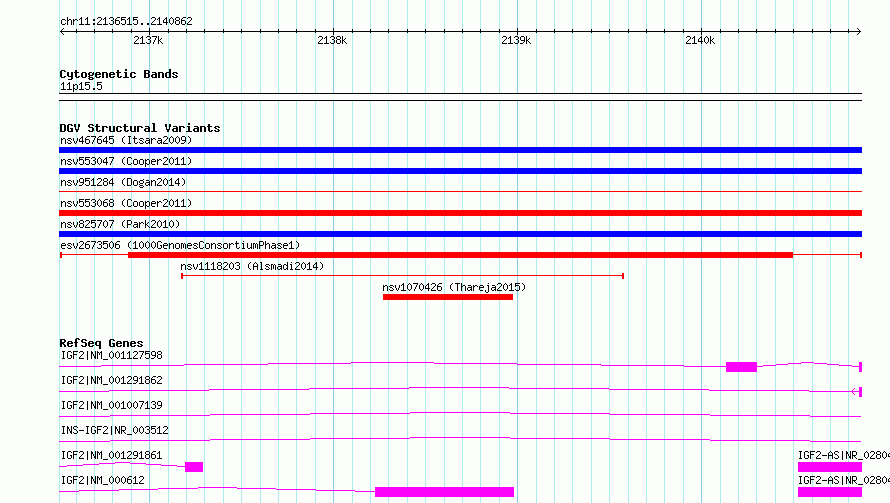890x503 pixels.
Task: Click the strand arrow on IGF2|NM_001291862 transcript
Action: (855, 392)
